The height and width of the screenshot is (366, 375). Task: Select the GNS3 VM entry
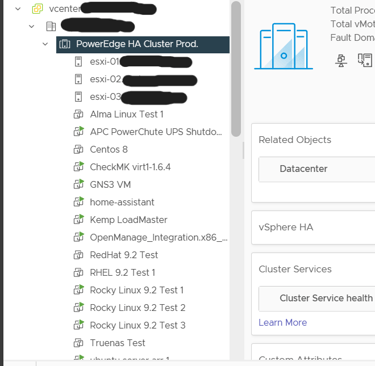[110, 185]
